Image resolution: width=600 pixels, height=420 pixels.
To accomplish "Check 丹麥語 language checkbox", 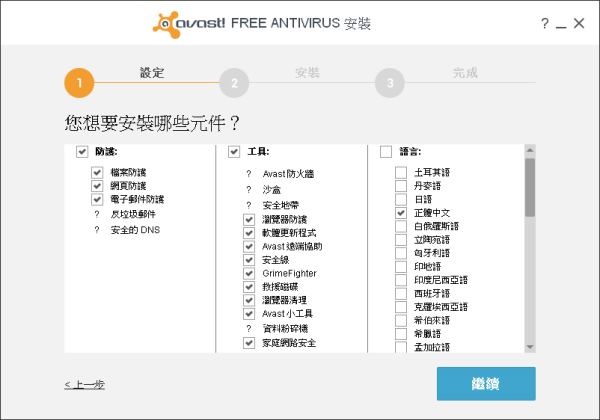I will point(401,186).
